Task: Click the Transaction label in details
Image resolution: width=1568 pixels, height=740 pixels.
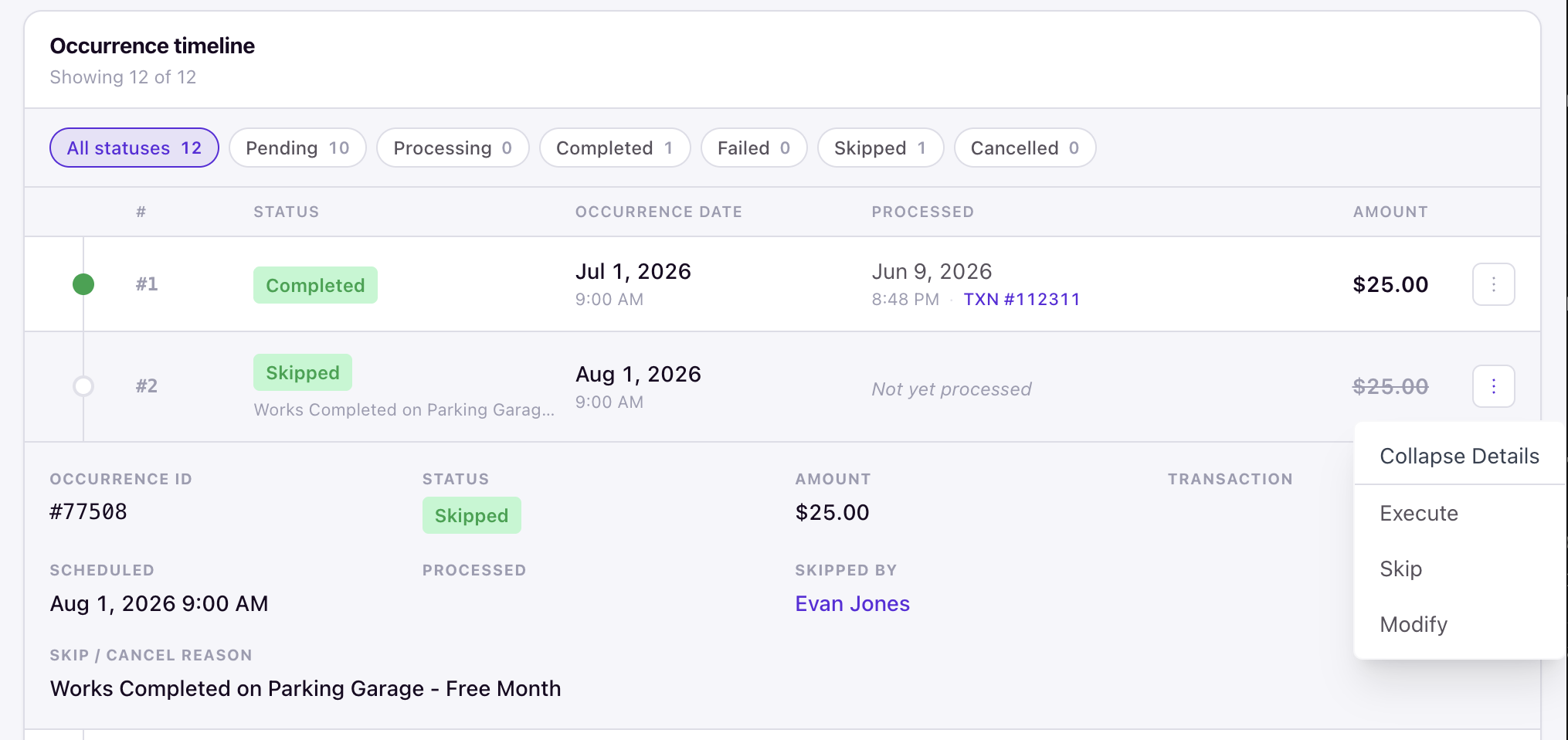Action: [x=1230, y=479]
